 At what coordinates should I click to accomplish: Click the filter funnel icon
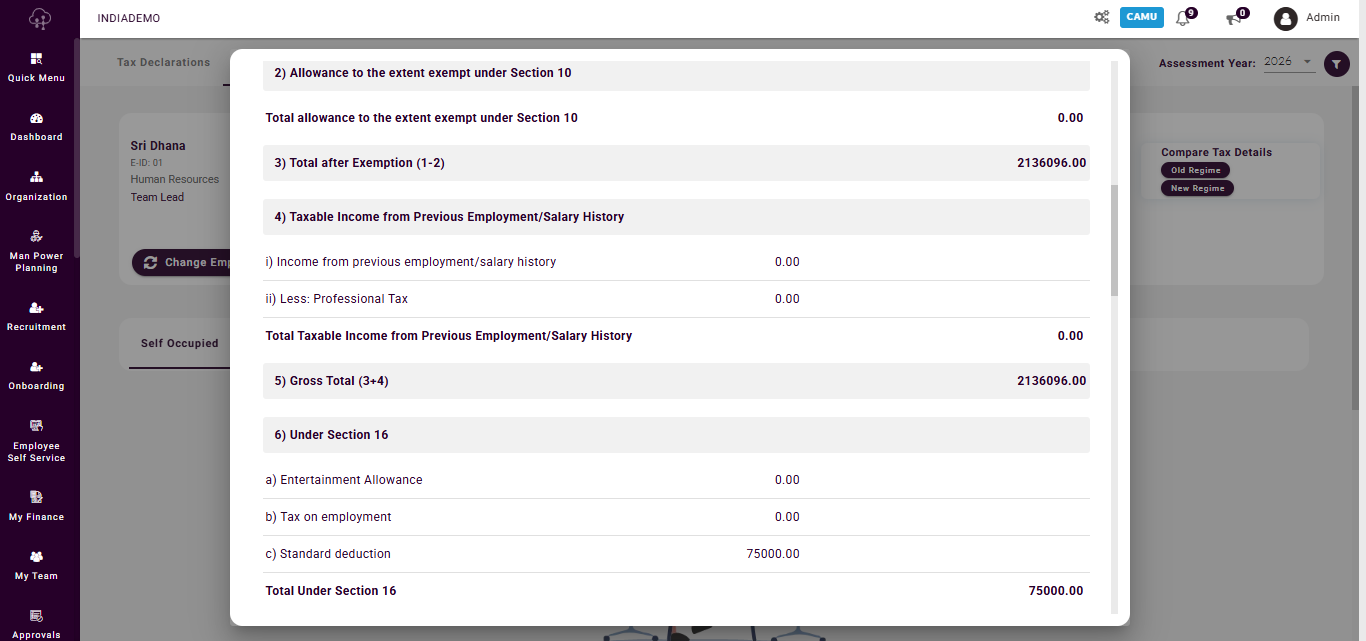[x=1336, y=64]
